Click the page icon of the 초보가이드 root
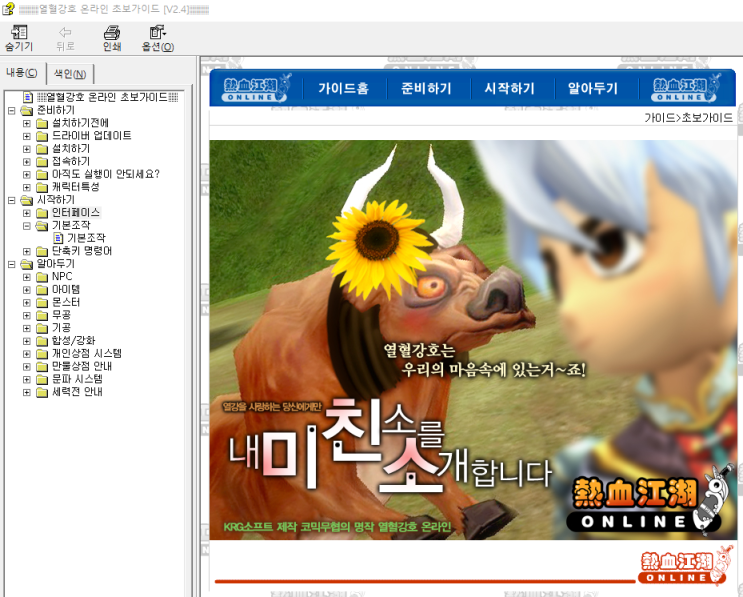 point(28,97)
